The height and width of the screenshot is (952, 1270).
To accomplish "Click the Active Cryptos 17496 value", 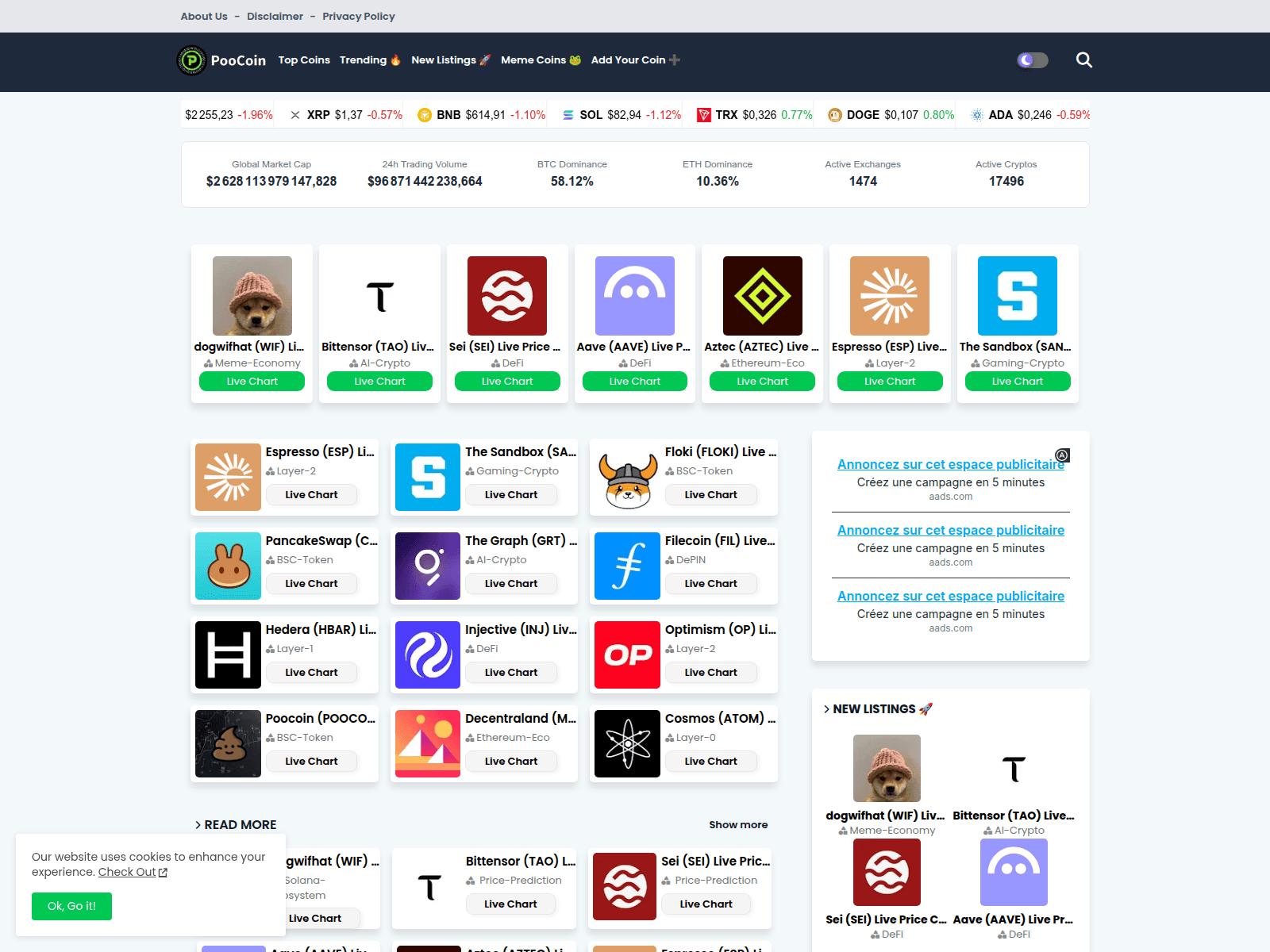I will 1006,182.
